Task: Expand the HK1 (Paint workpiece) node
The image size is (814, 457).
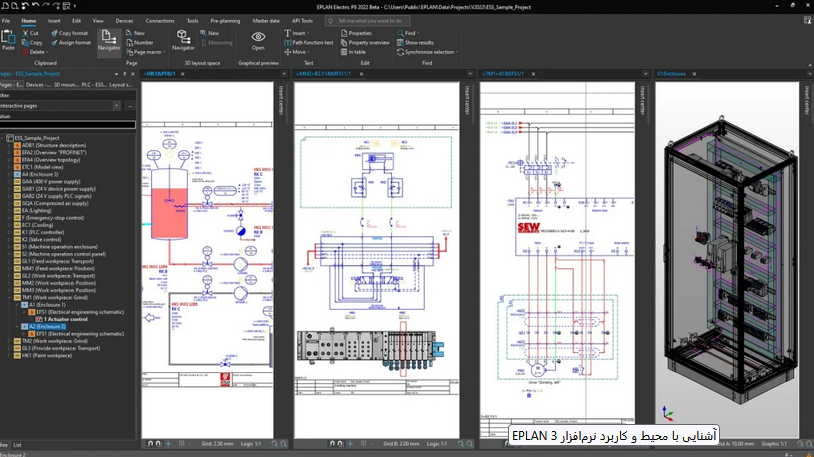Action: 9,356
